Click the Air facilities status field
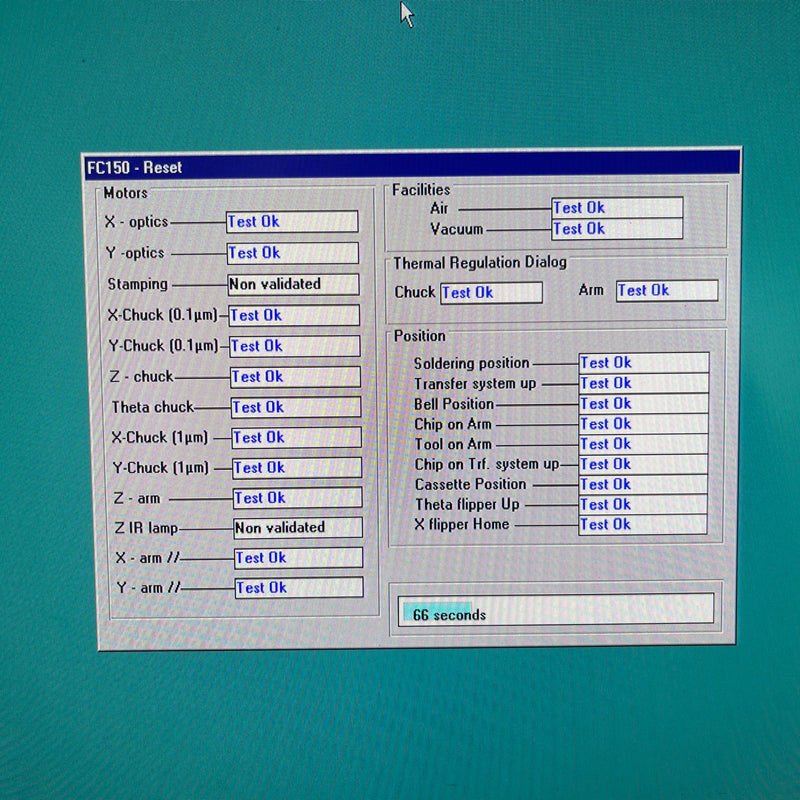 point(617,208)
